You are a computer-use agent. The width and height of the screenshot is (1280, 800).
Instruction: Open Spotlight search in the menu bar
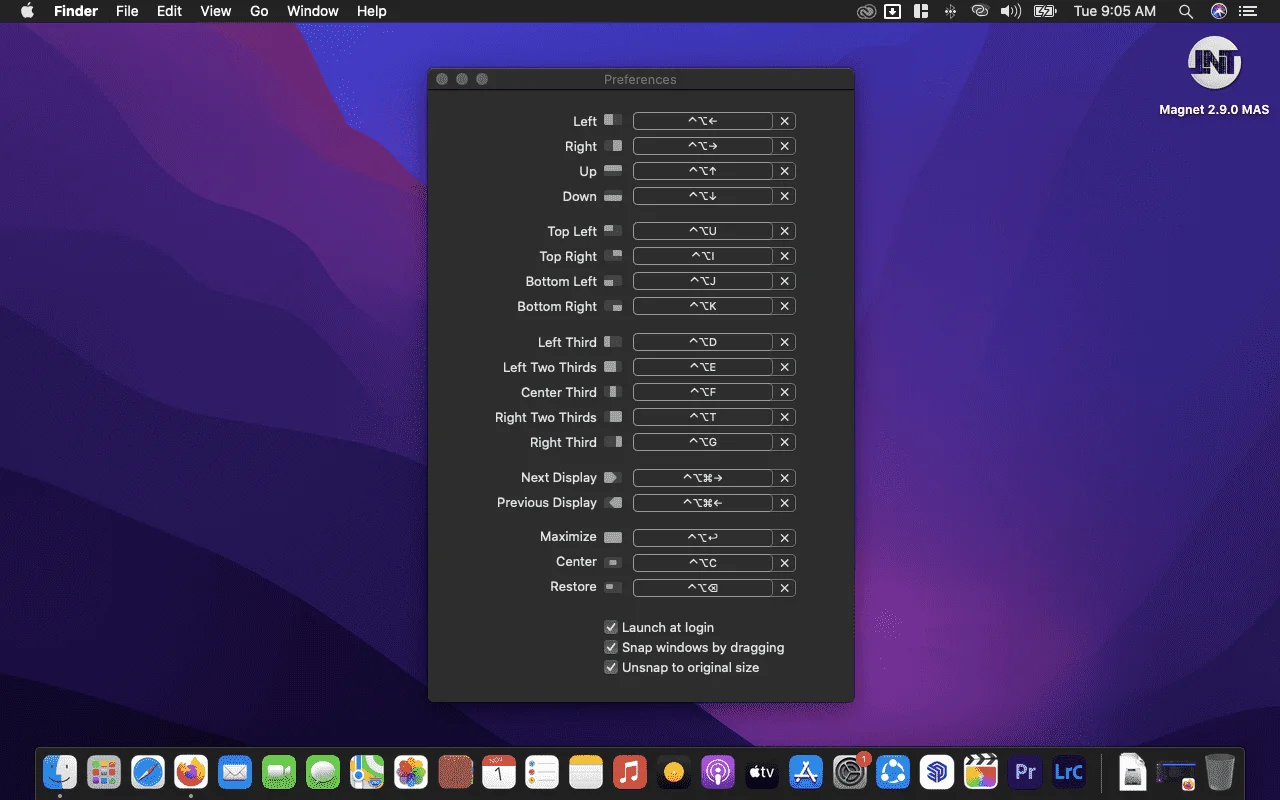click(x=1186, y=11)
